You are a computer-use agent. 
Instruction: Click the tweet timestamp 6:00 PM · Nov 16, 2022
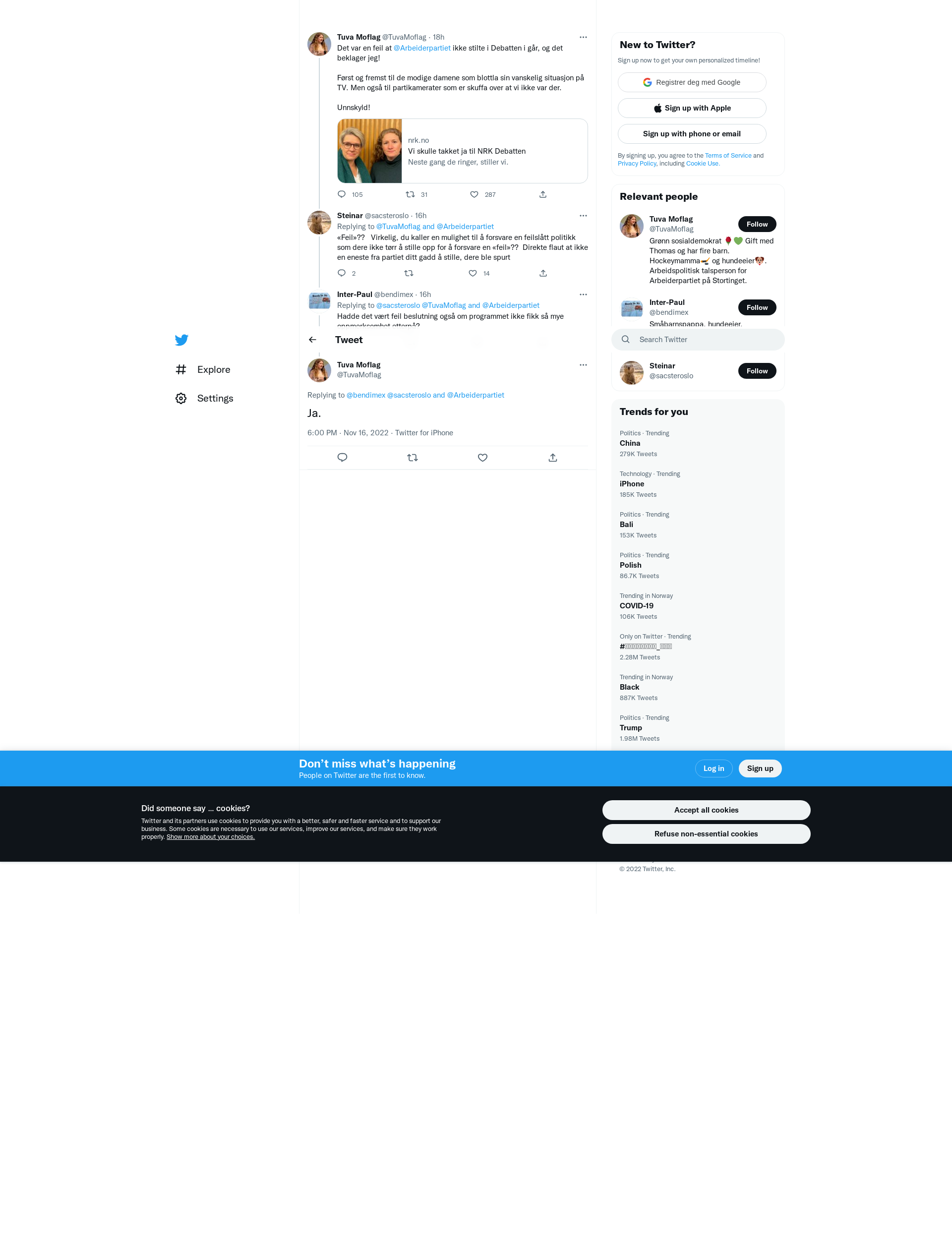(348, 433)
